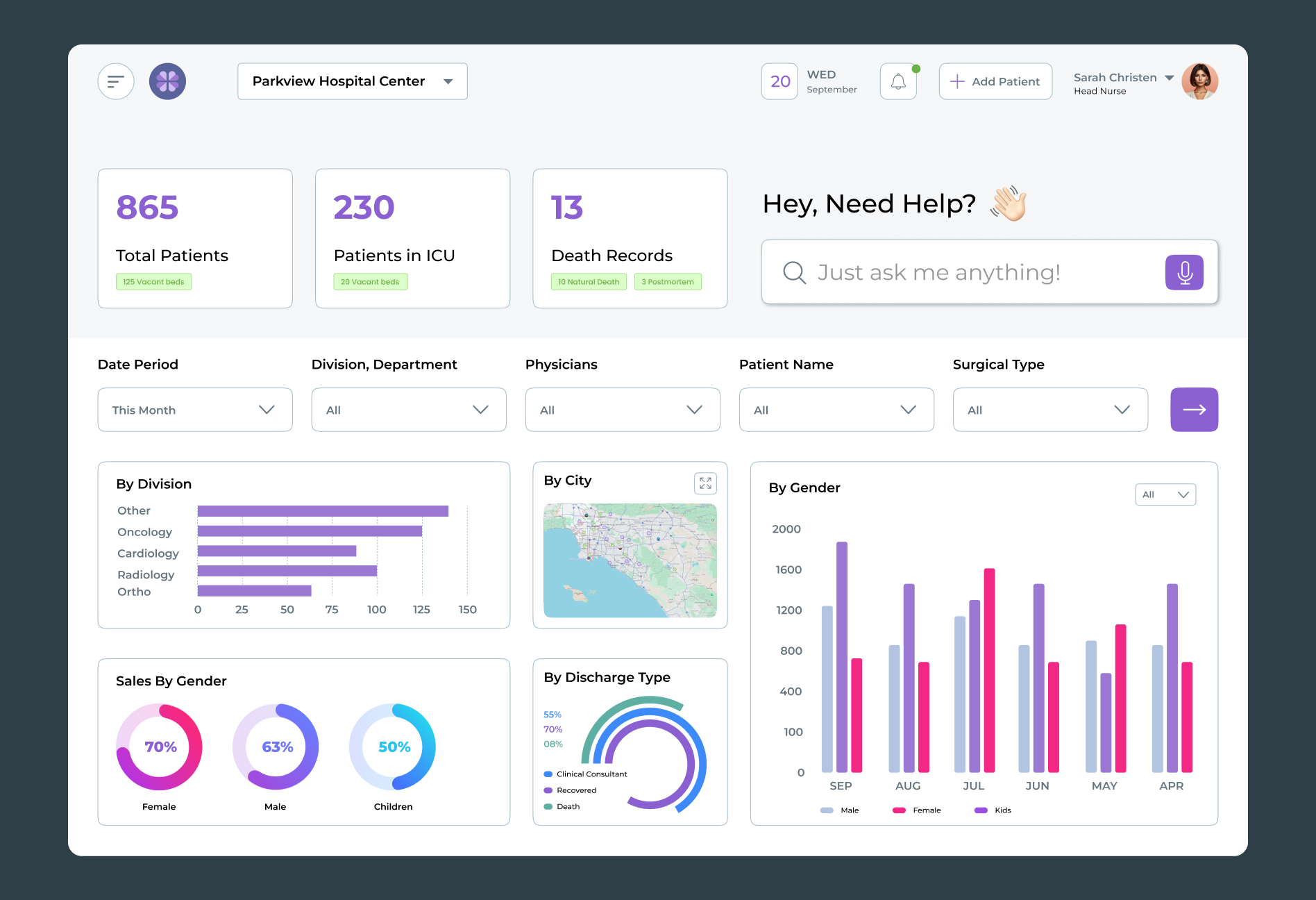Expand the By City map fullscreen
The width and height of the screenshot is (1316, 900).
point(705,483)
